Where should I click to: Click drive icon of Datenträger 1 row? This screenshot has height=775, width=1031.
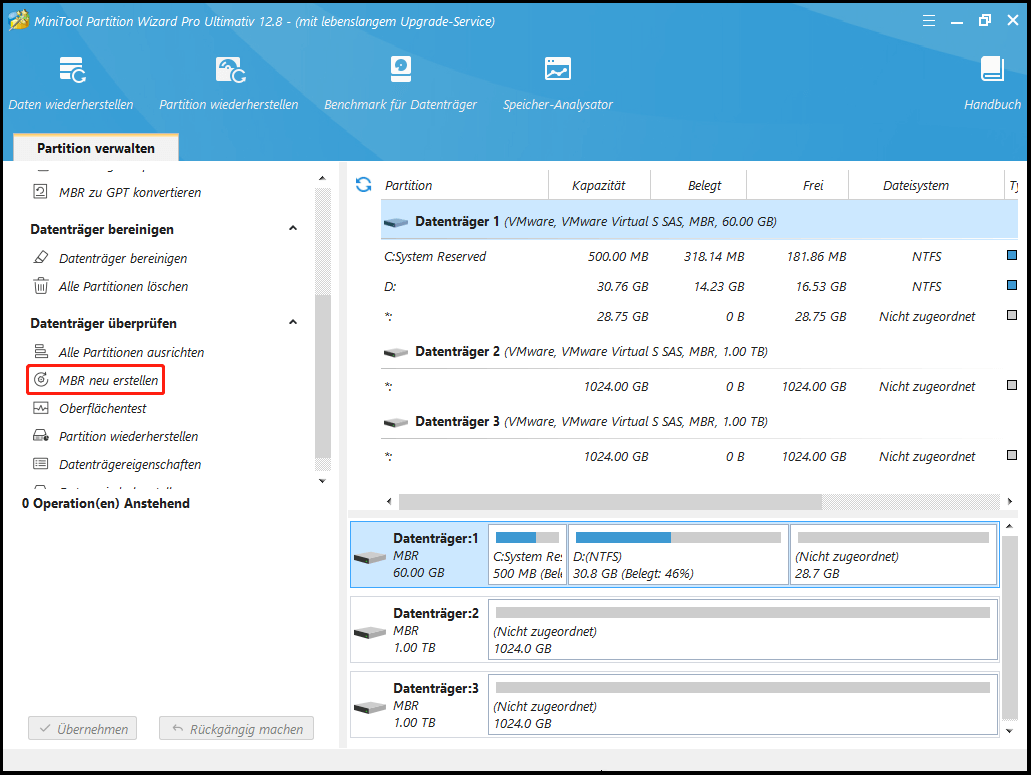(396, 222)
